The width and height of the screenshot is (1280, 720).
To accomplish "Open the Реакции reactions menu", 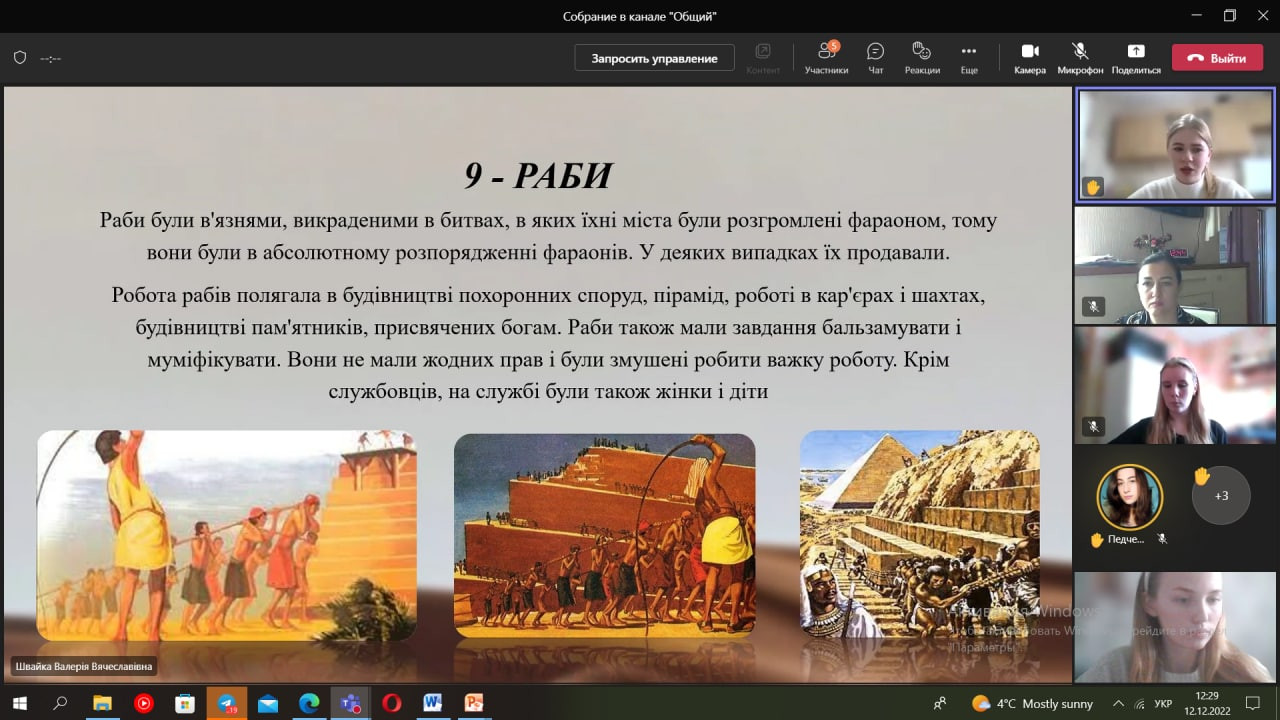I will 922,57.
